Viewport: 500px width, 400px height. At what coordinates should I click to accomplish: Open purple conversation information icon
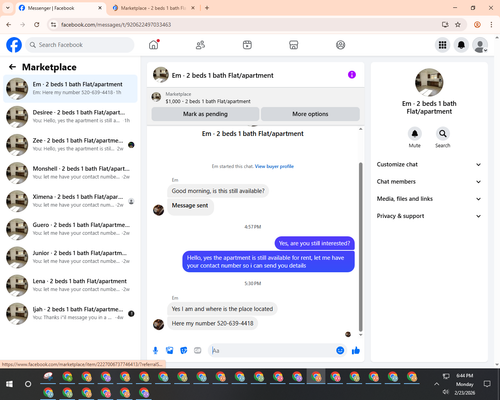(x=352, y=75)
